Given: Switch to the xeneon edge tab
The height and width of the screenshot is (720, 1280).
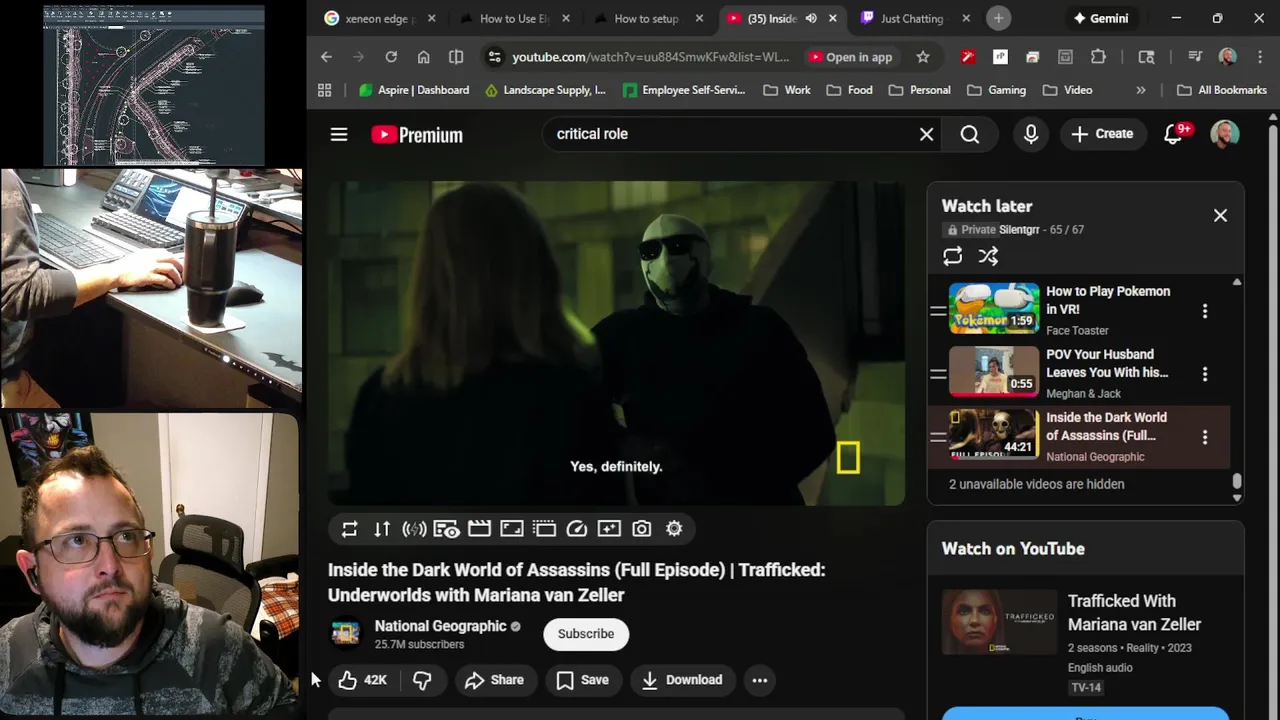Looking at the screenshot, I should [x=380, y=18].
